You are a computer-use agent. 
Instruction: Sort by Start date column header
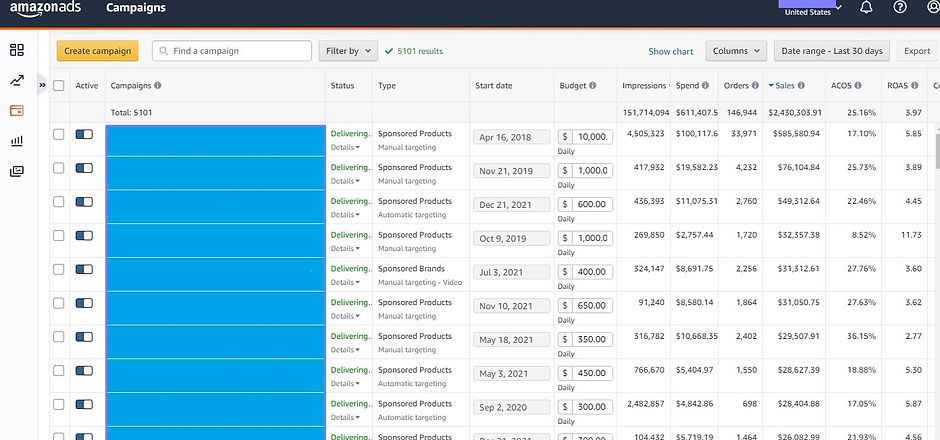493,86
